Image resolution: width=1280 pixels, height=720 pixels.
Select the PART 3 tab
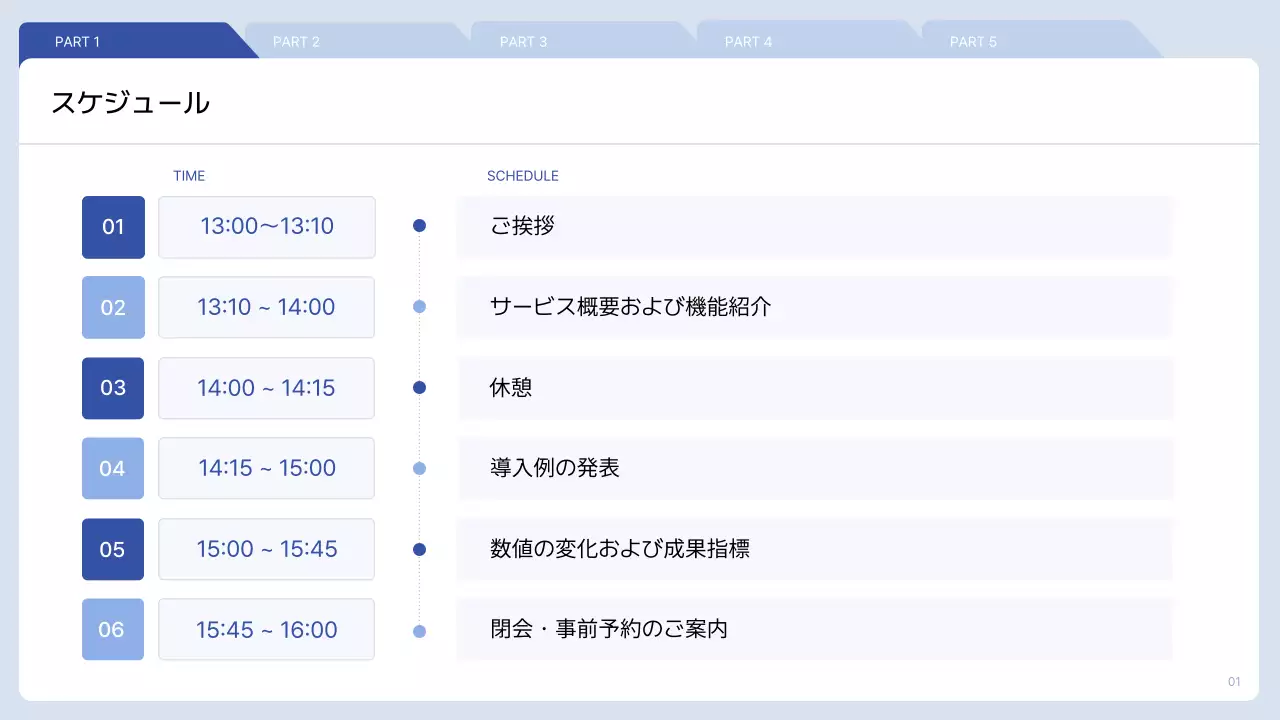(572, 42)
